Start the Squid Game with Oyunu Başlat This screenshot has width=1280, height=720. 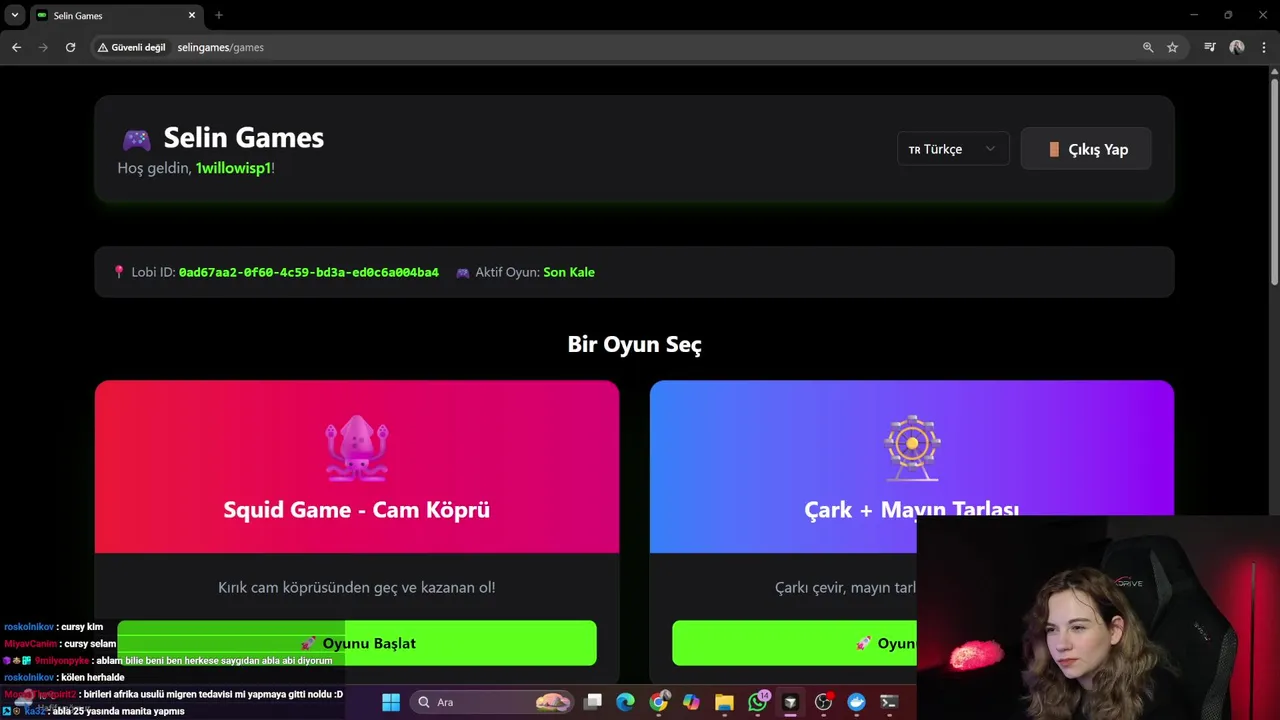pos(357,643)
